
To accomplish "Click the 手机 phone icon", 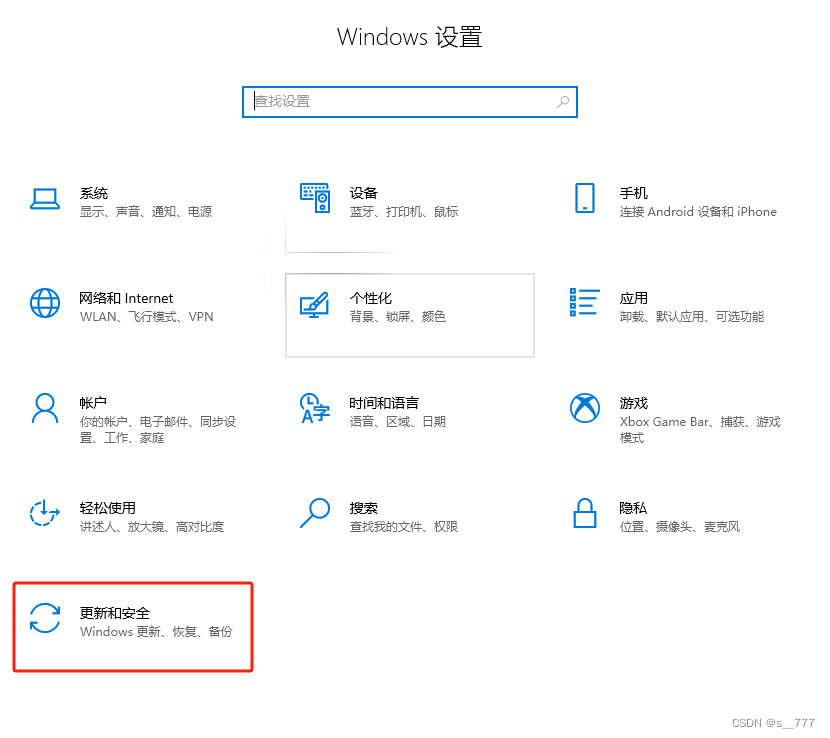I will tap(584, 198).
